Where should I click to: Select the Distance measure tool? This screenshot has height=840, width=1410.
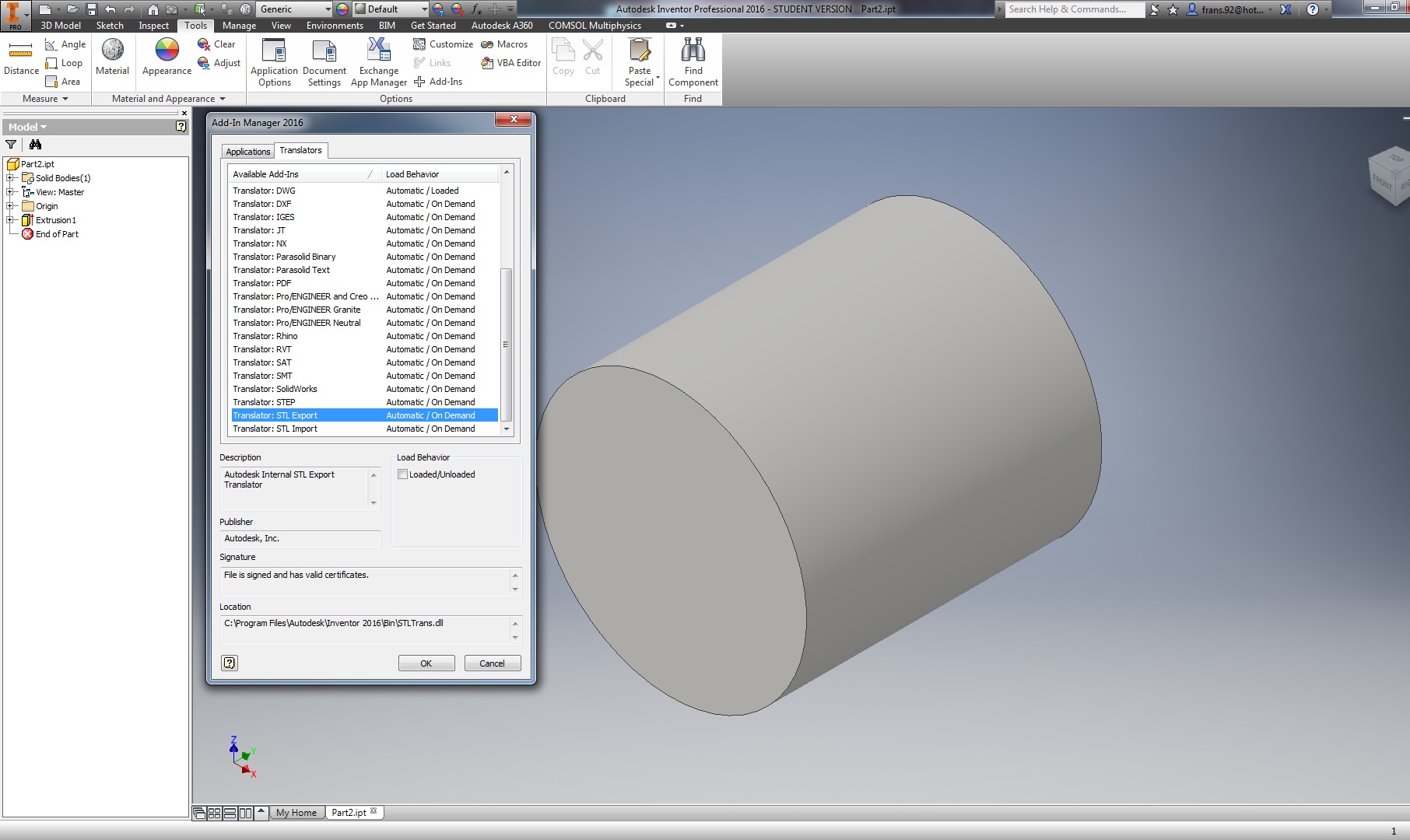pyautogui.click(x=21, y=58)
